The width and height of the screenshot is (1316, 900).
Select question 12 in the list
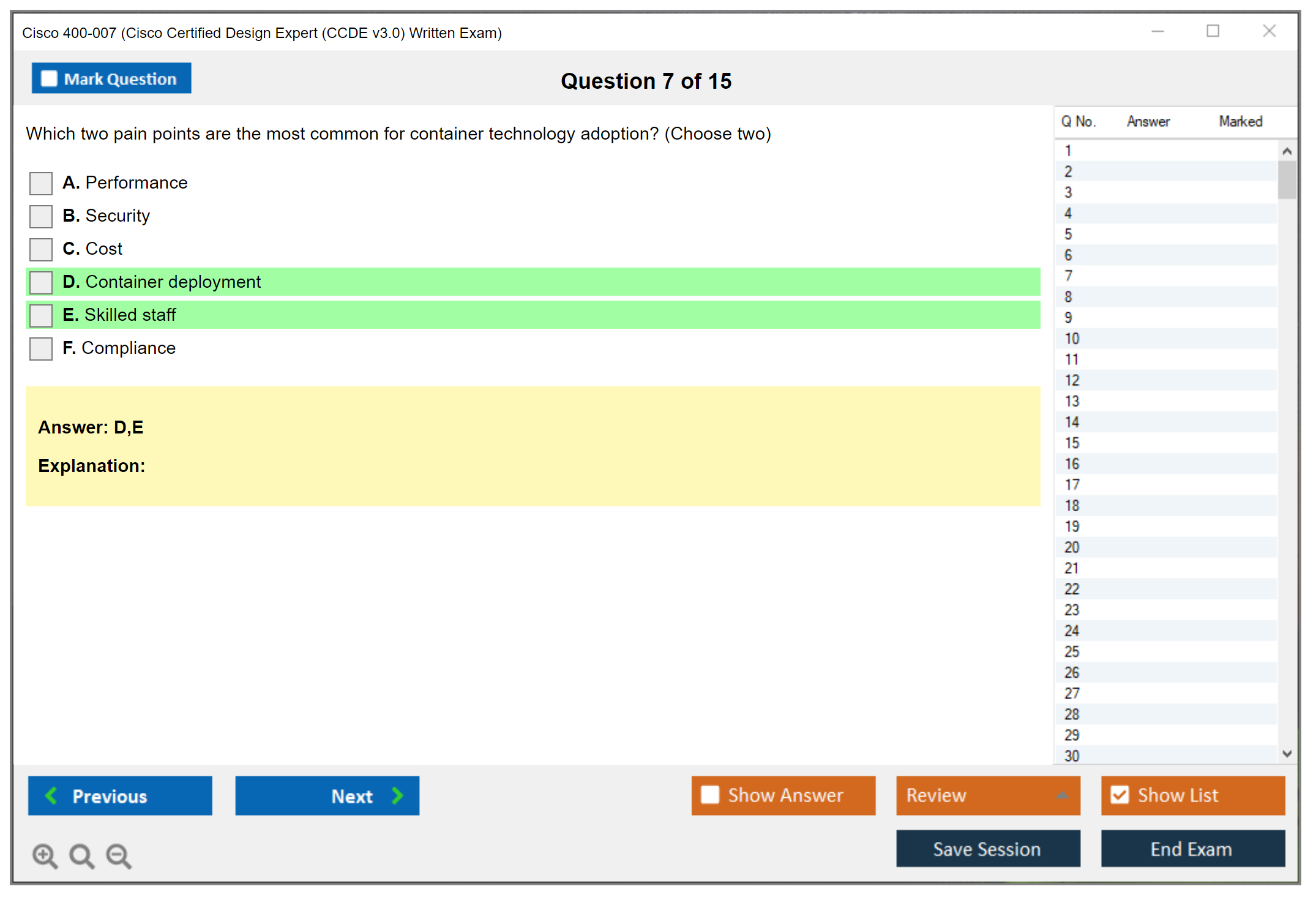(1072, 380)
